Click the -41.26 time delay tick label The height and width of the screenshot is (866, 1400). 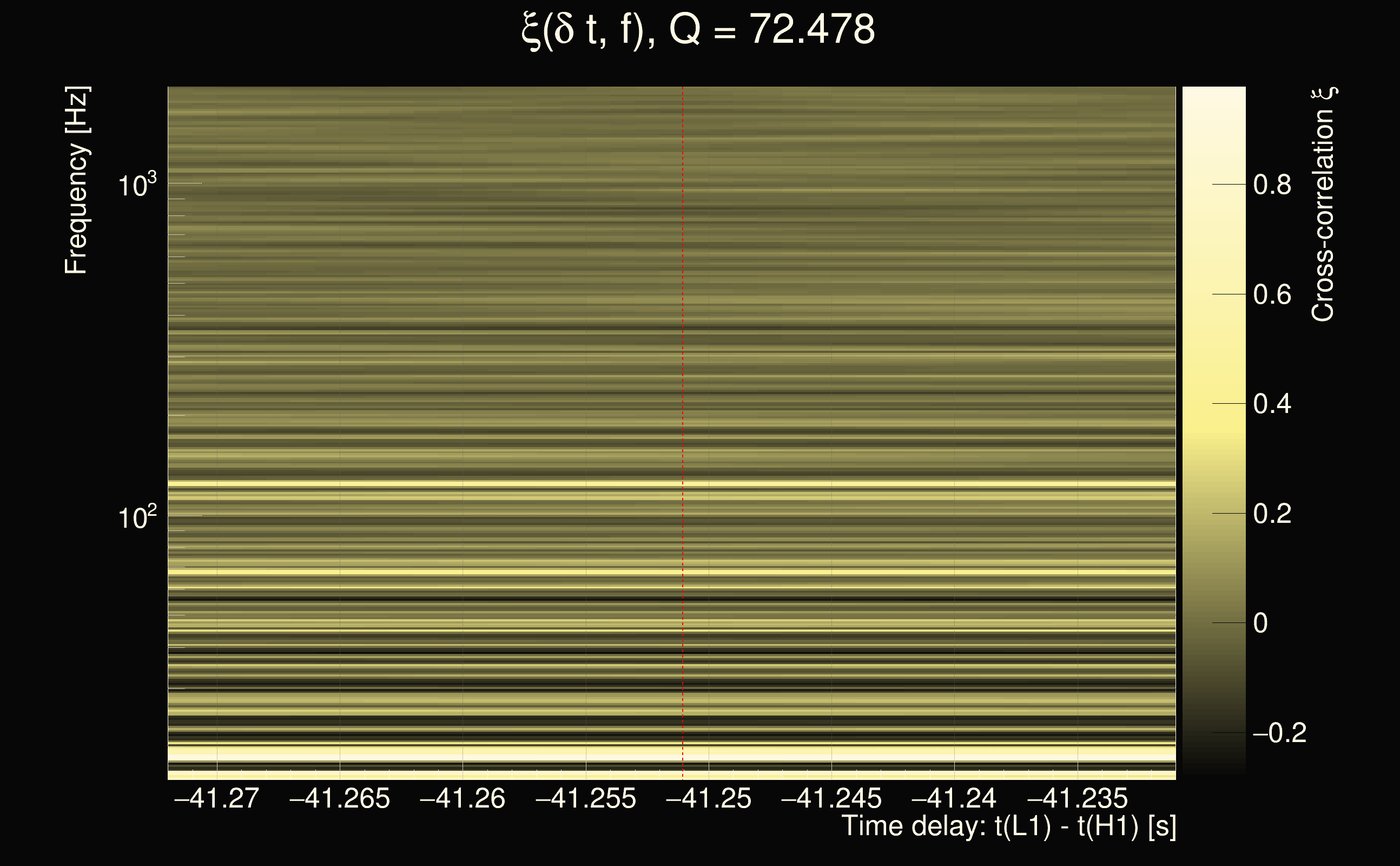[x=463, y=798]
